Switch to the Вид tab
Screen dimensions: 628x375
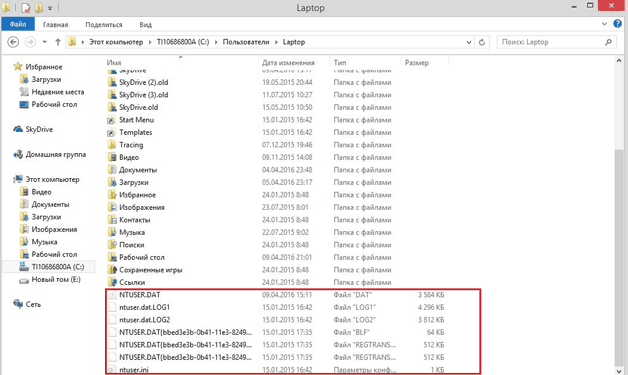point(145,24)
